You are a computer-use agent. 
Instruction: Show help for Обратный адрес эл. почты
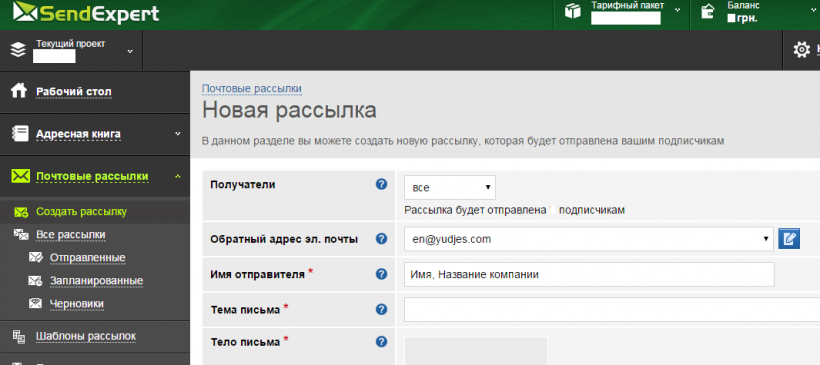381,239
